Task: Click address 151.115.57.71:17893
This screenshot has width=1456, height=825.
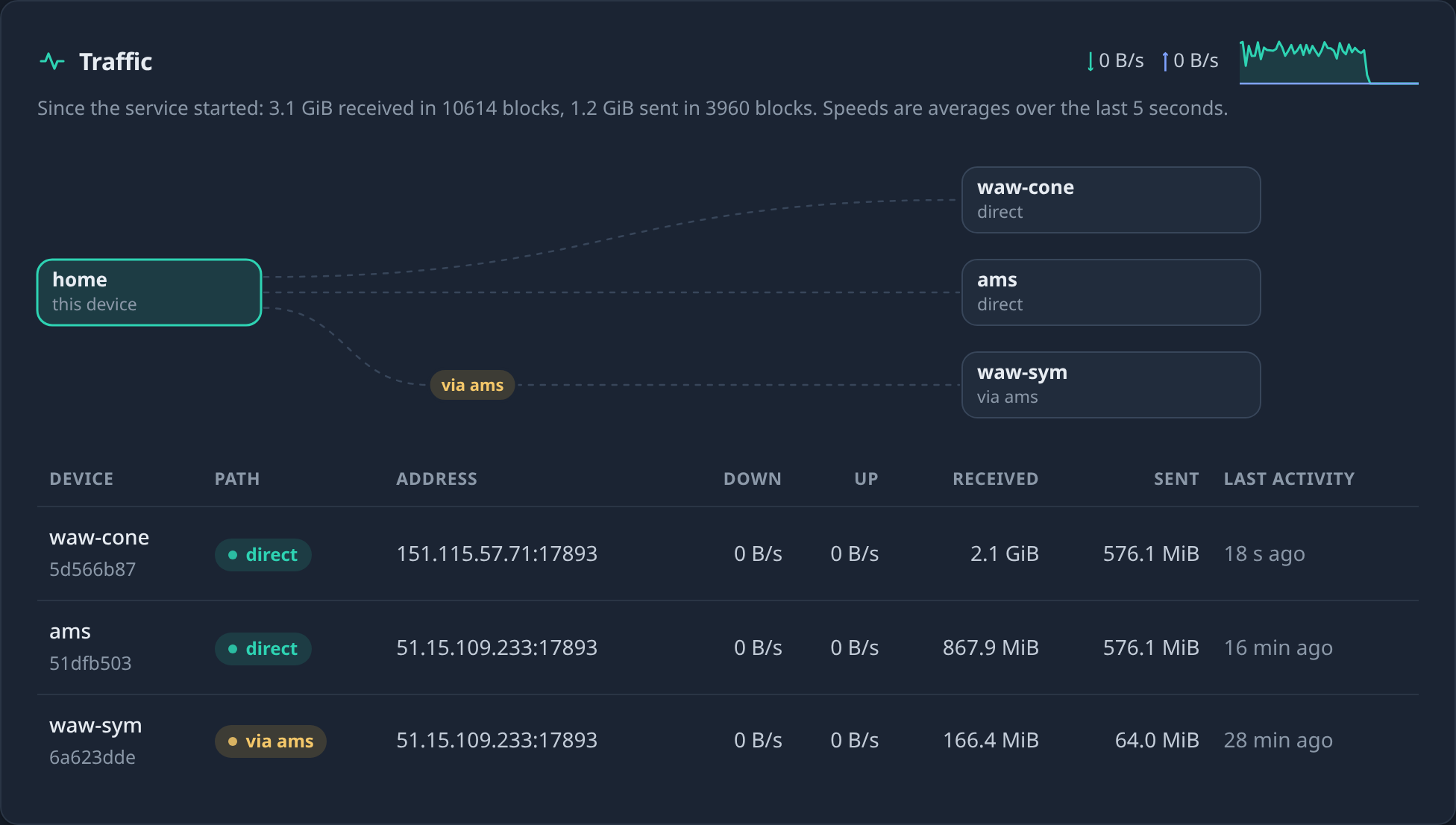Action: click(x=497, y=553)
